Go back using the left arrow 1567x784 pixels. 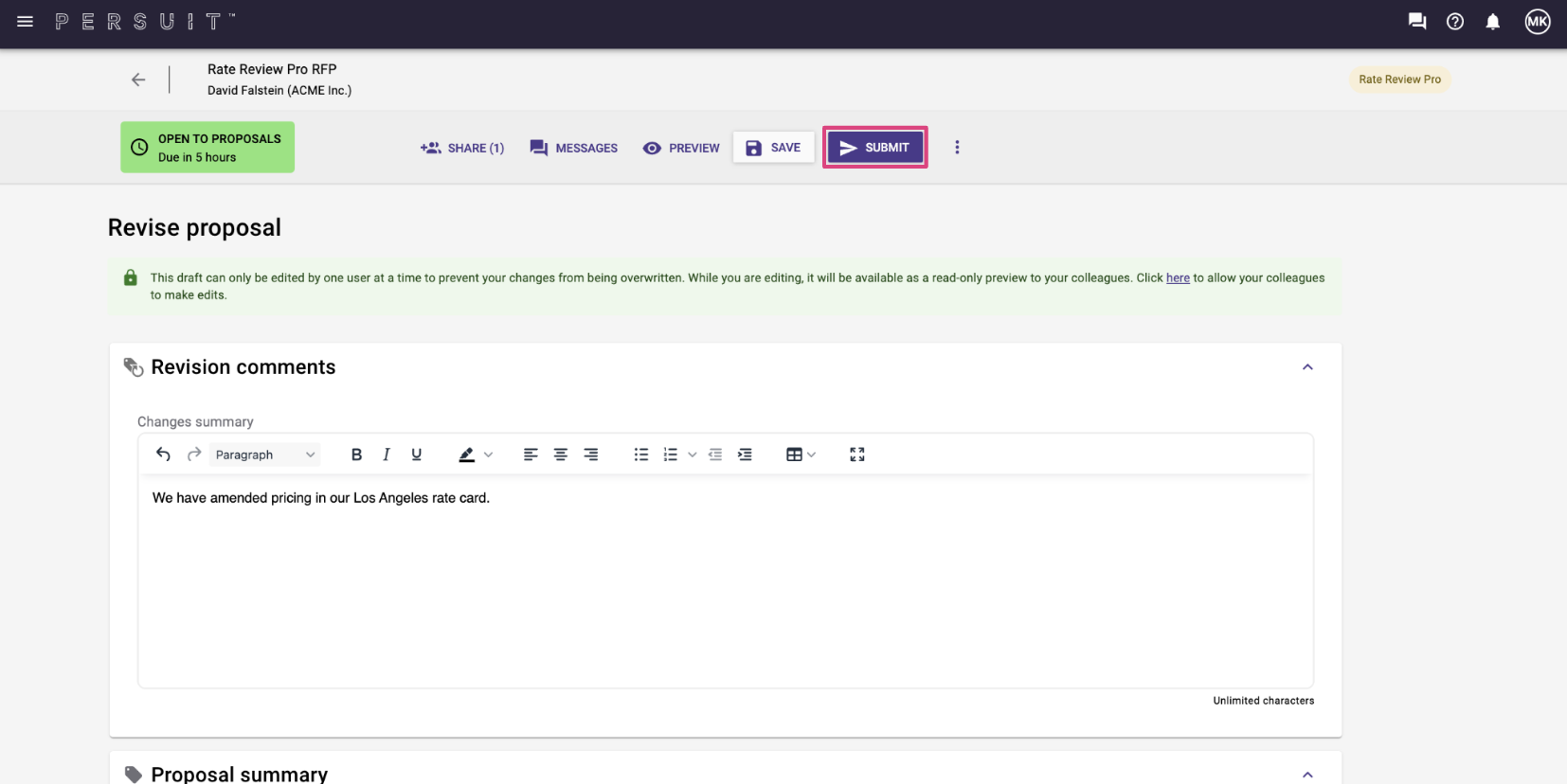(138, 80)
